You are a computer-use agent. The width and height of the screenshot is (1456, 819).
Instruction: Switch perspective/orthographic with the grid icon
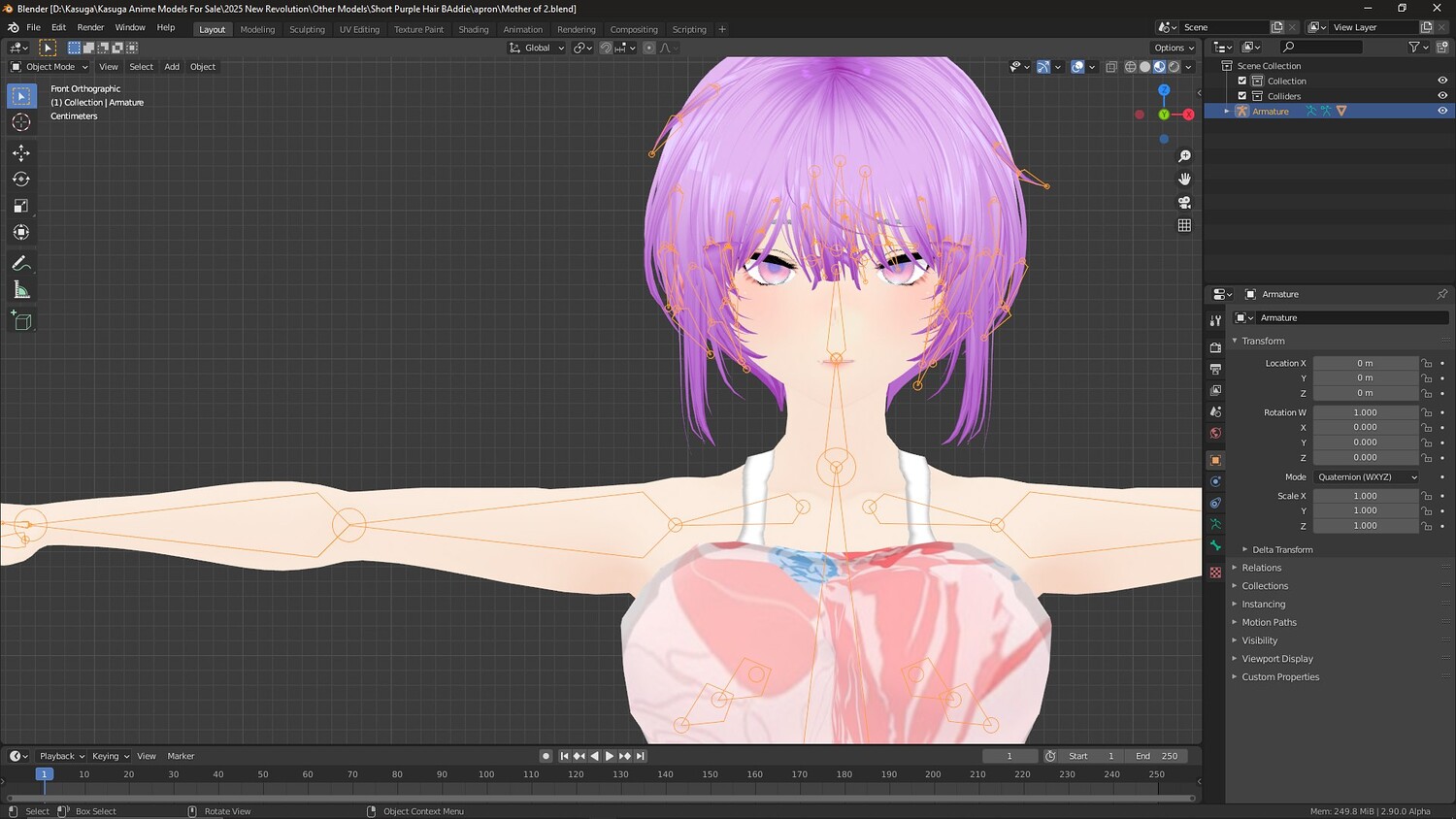pyautogui.click(x=1184, y=225)
